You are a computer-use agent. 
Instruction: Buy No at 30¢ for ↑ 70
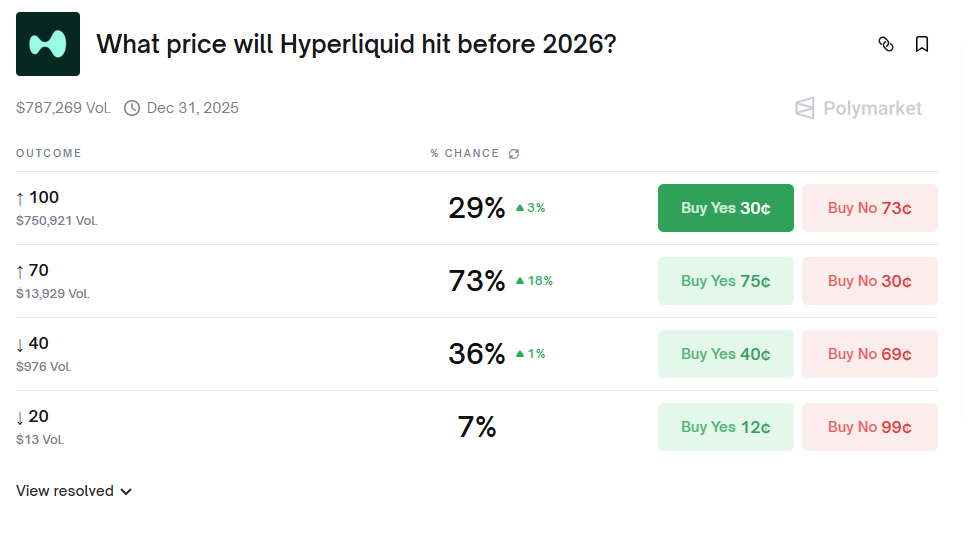pyautogui.click(x=869, y=281)
